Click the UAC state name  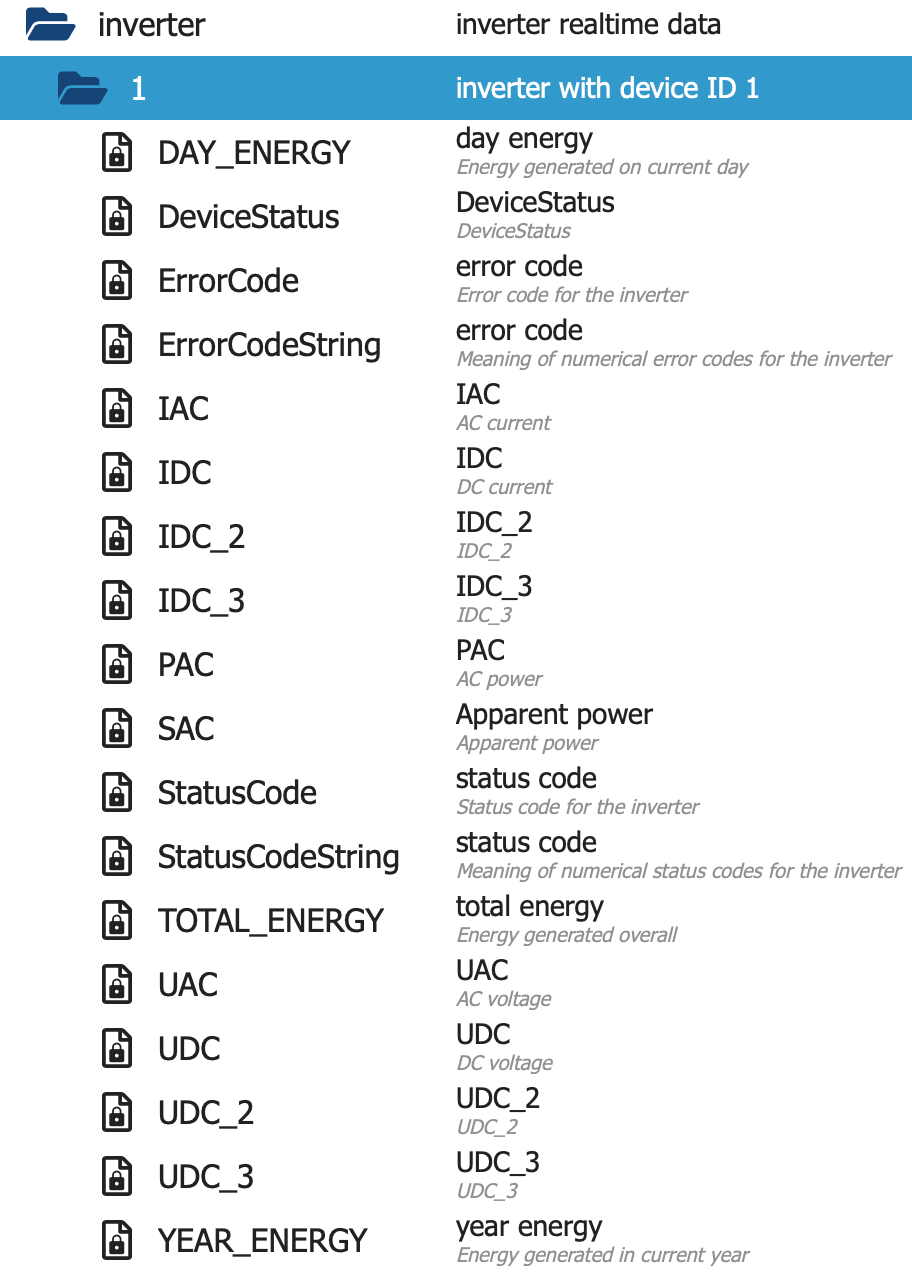point(187,985)
